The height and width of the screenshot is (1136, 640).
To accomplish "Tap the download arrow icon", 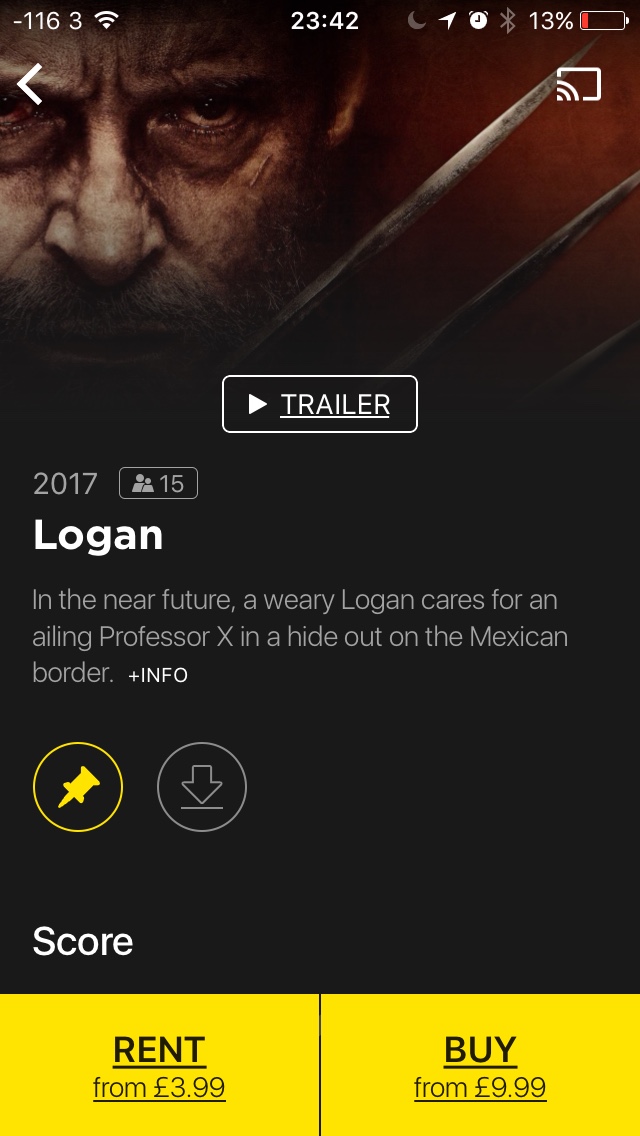I will (x=201, y=786).
